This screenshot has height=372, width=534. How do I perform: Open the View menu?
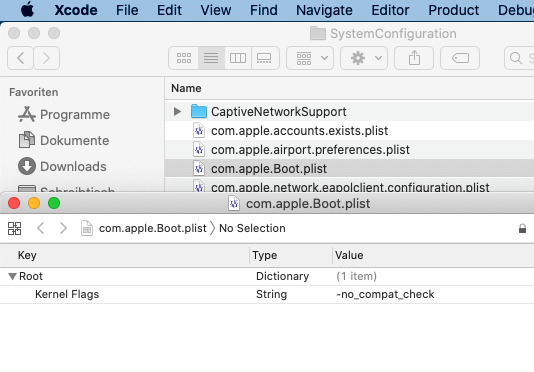(216, 10)
